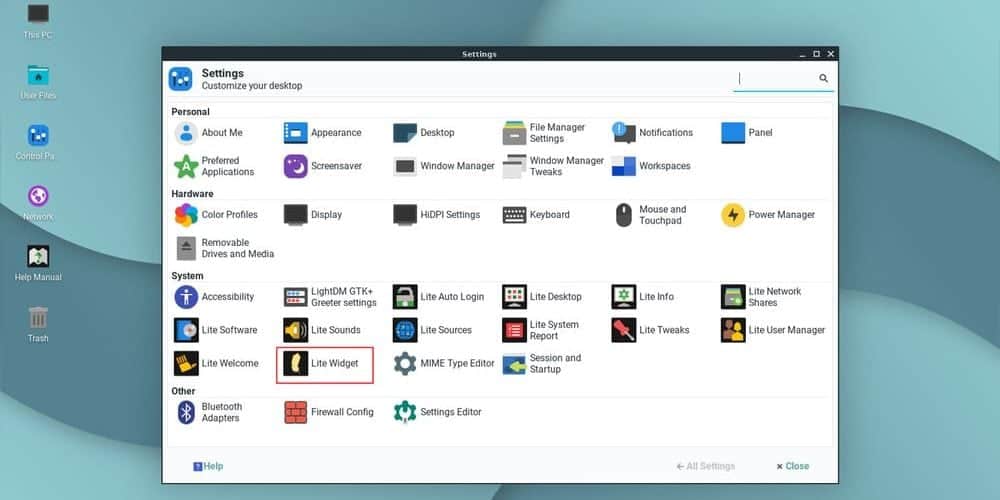Click the search magnifier icon
Image resolution: width=1000 pixels, height=500 pixels.
click(x=823, y=78)
